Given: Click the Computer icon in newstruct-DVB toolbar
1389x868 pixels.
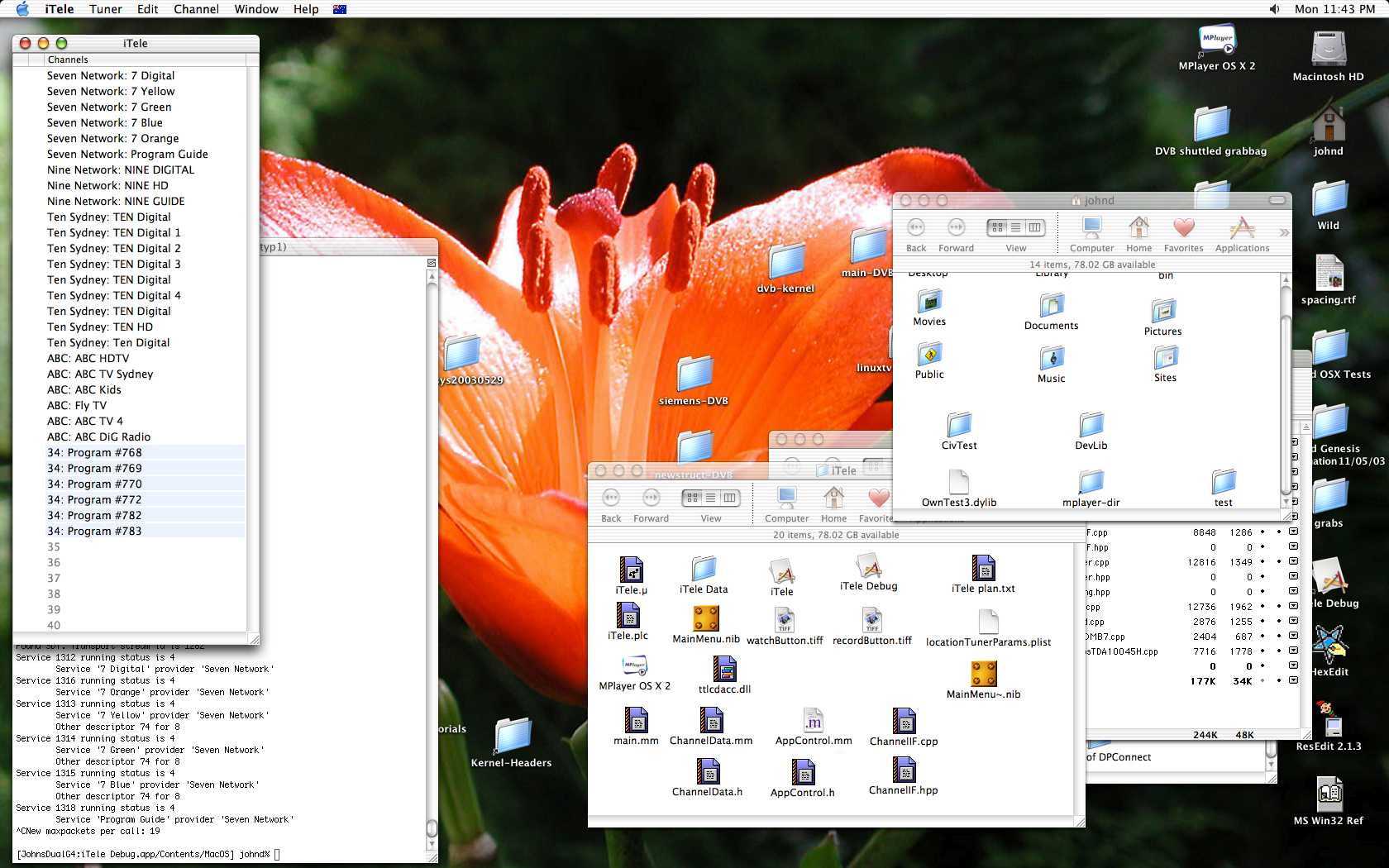Looking at the screenshot, I should pos(786,498).
